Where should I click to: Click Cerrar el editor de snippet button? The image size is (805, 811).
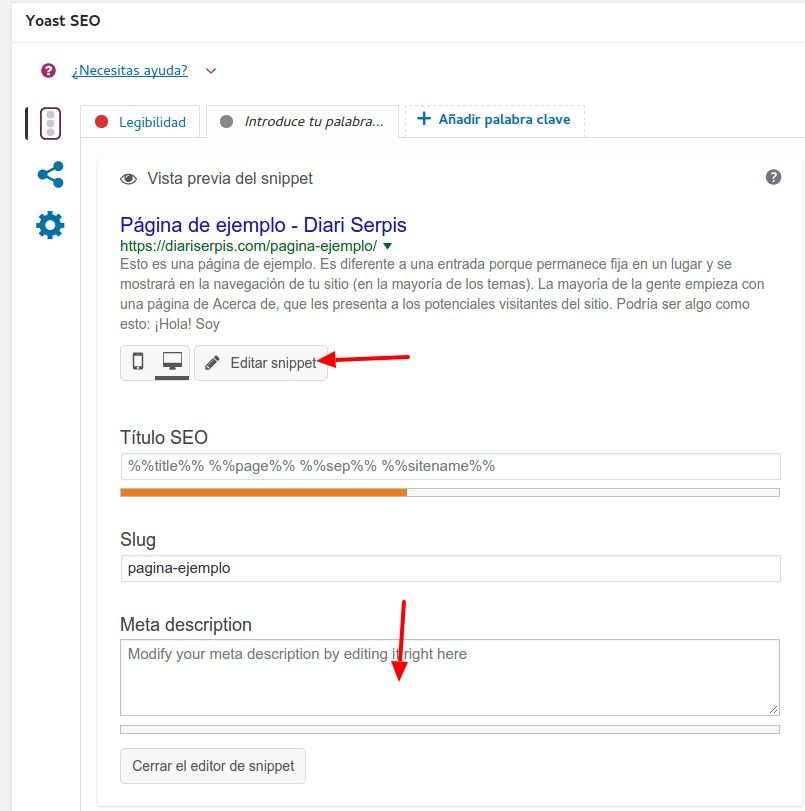coord(213,765)
